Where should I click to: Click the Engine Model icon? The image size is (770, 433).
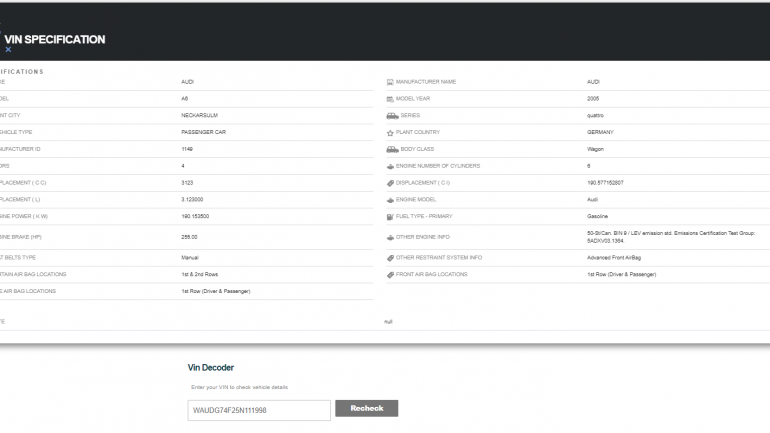[390, 200]
